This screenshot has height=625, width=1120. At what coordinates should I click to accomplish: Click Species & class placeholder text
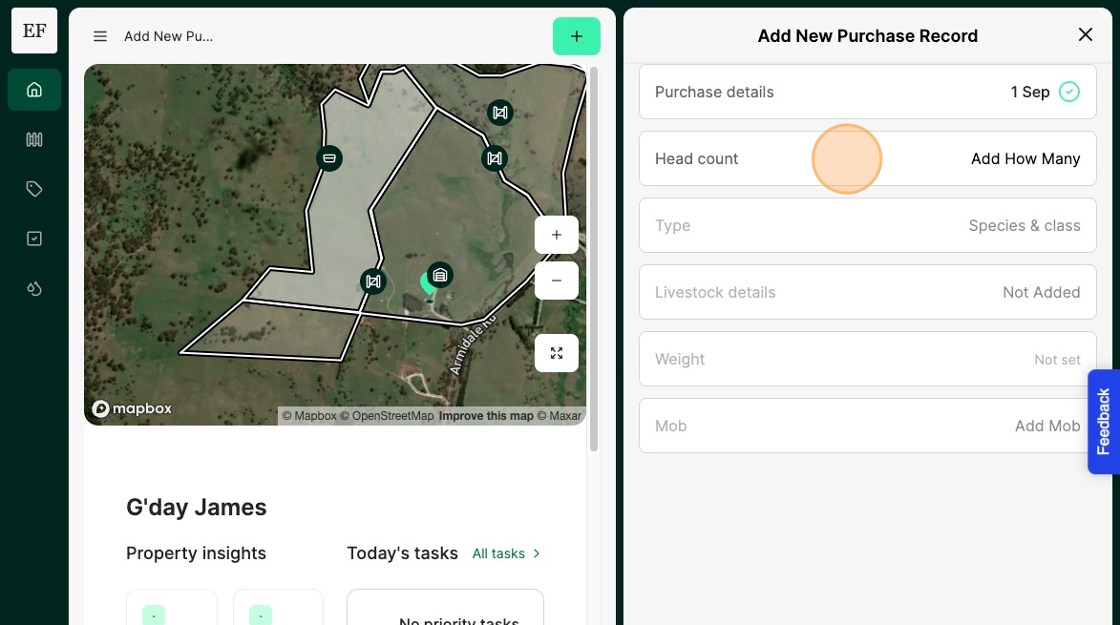point(1024,226)
